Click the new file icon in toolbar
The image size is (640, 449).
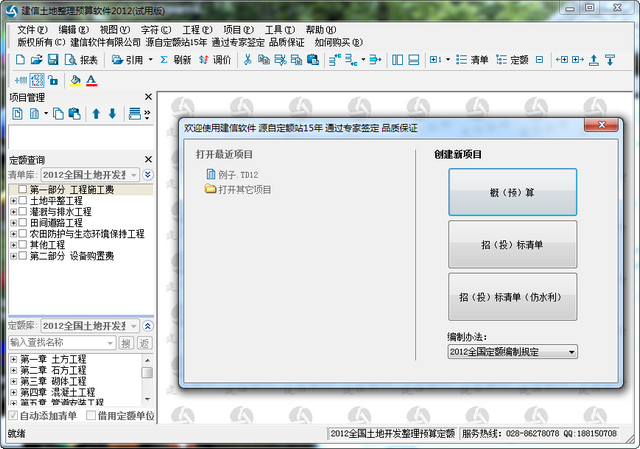(20, 60)
